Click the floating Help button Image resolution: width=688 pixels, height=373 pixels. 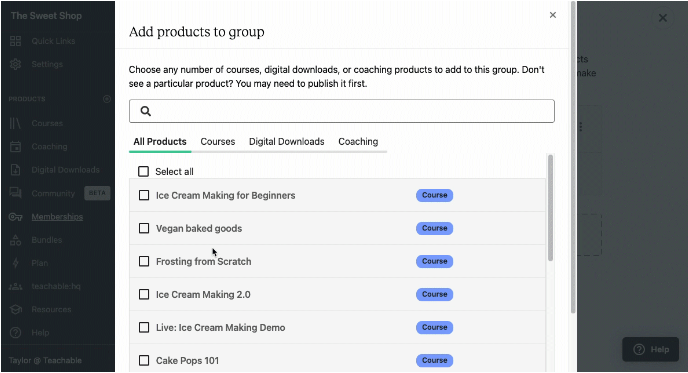pos(650,349)
